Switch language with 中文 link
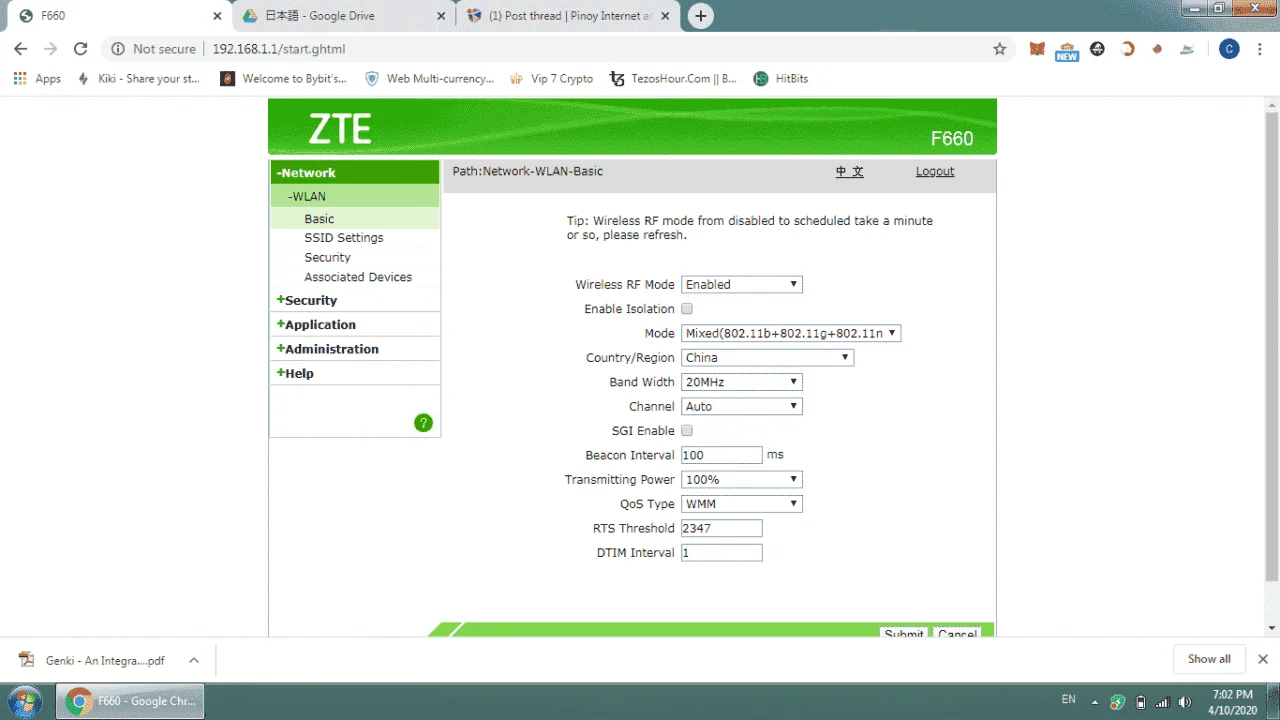The image size is (1280, 720). tap(850, 171)
